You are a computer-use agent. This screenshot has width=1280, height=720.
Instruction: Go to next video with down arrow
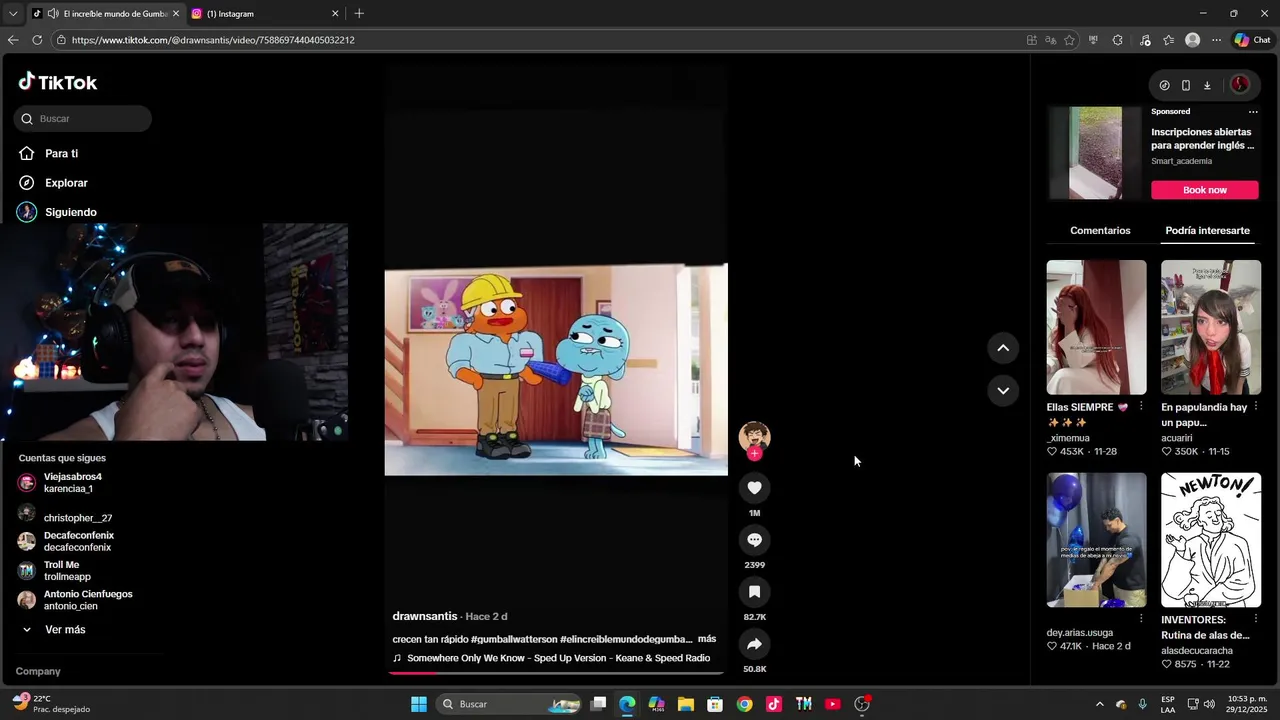[1003, 390]
